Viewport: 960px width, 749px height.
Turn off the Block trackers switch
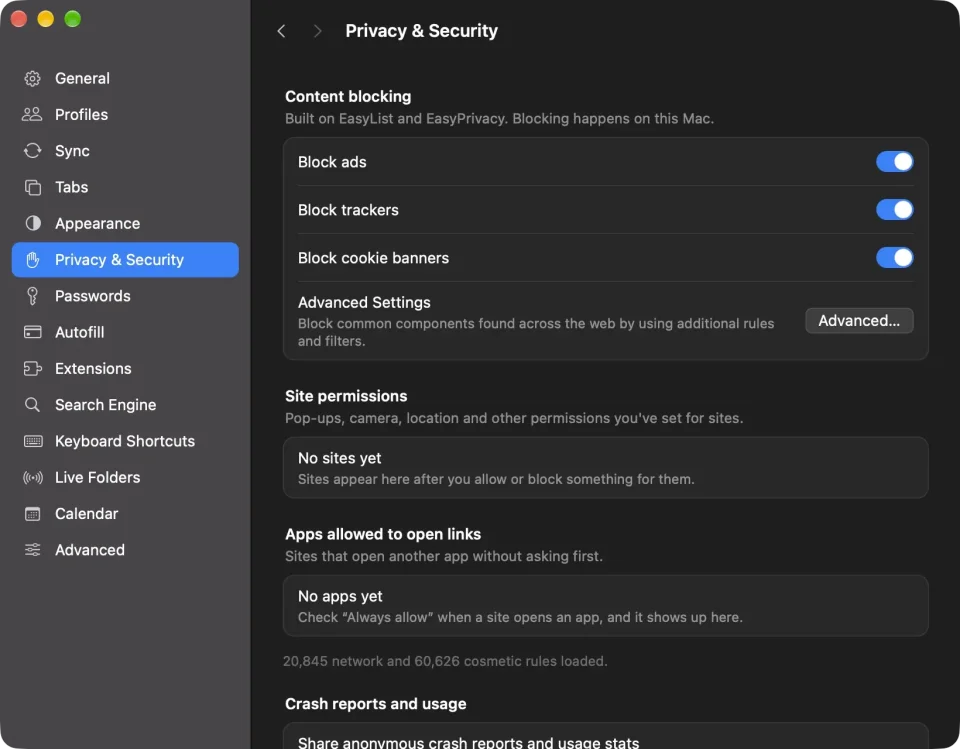894,209
